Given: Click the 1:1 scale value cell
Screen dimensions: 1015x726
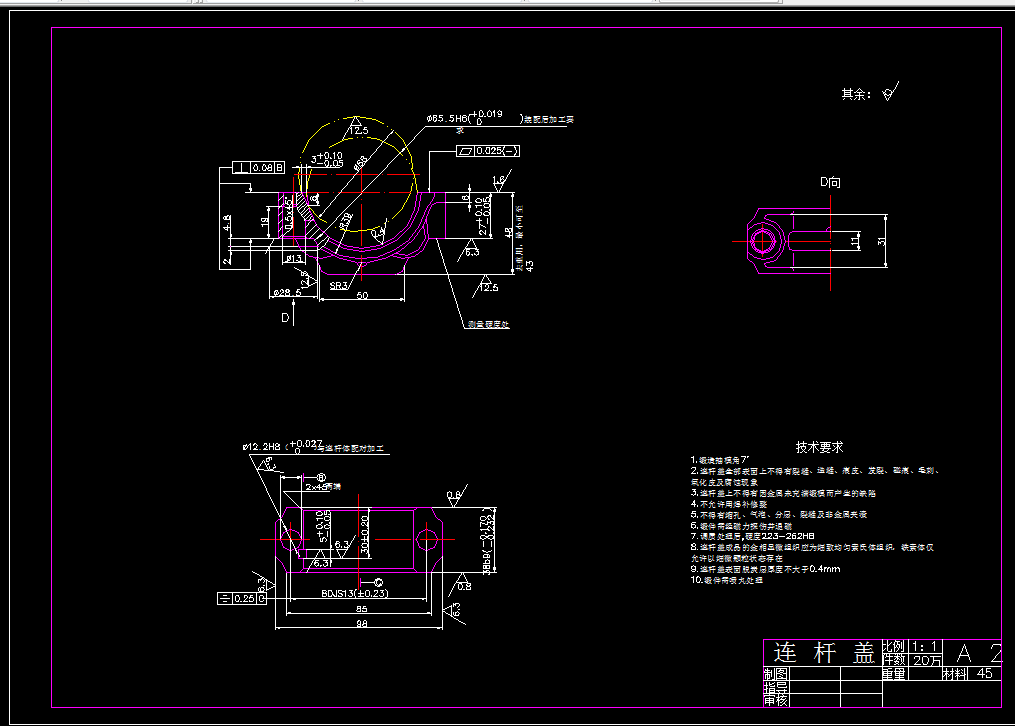Looking at the screenshot, I should tap(924, 646).
